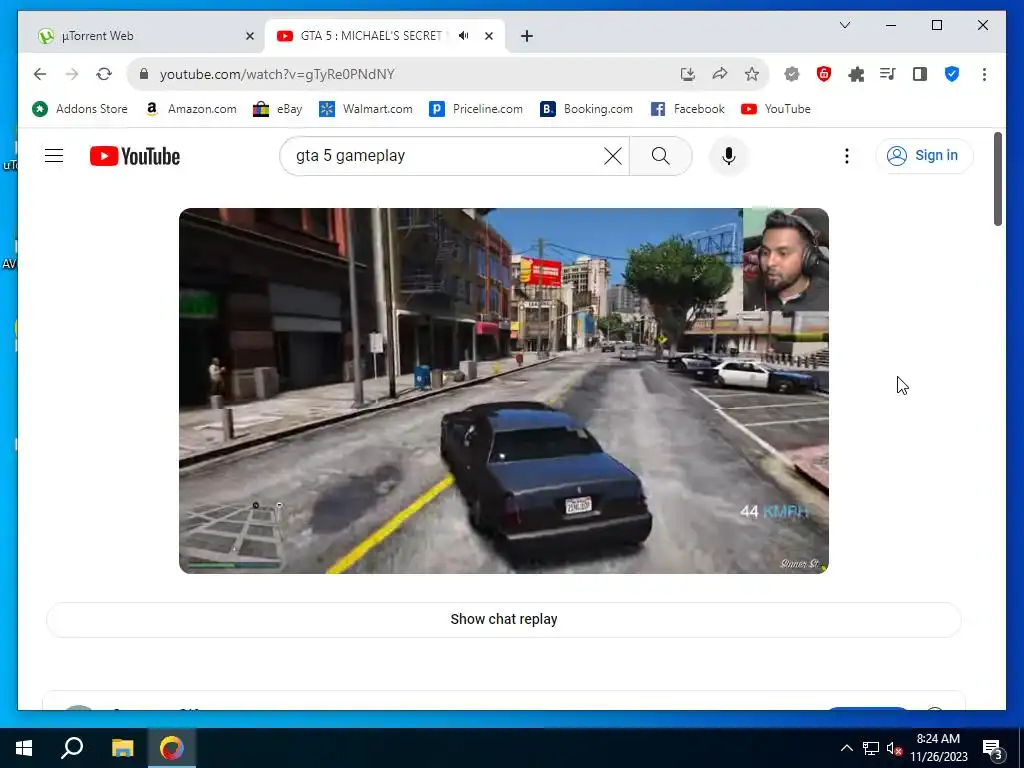Image resolution: width=1024 pixels, height=768 pixels.
Task: Open the Windows Start menu
Action: 24,748
